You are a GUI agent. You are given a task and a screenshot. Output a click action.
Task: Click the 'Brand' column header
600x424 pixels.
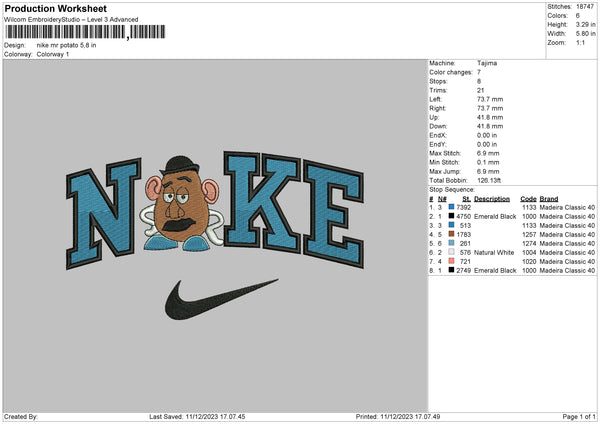point(549,199)
